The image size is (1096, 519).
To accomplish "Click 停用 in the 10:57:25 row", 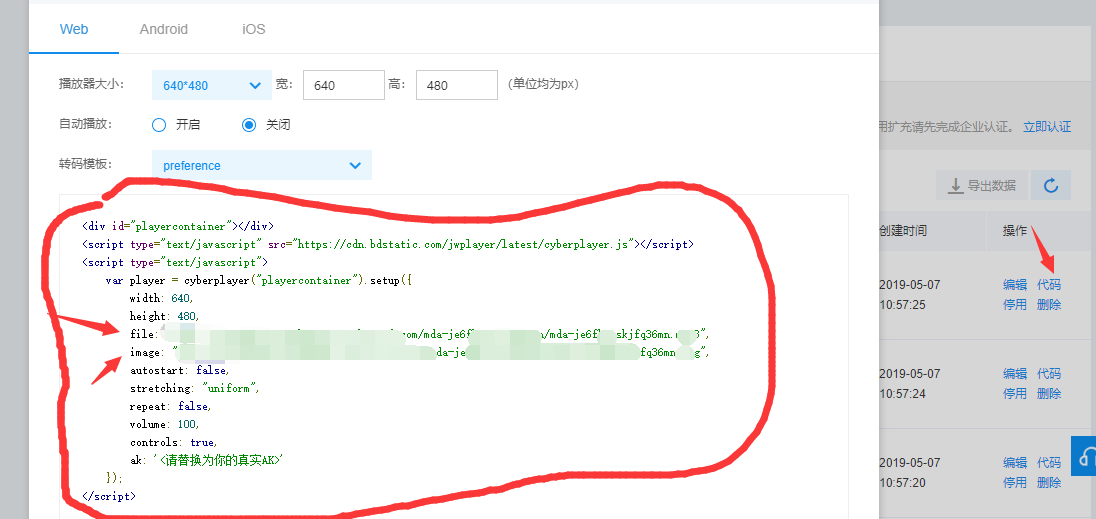I will point(1015,305).
